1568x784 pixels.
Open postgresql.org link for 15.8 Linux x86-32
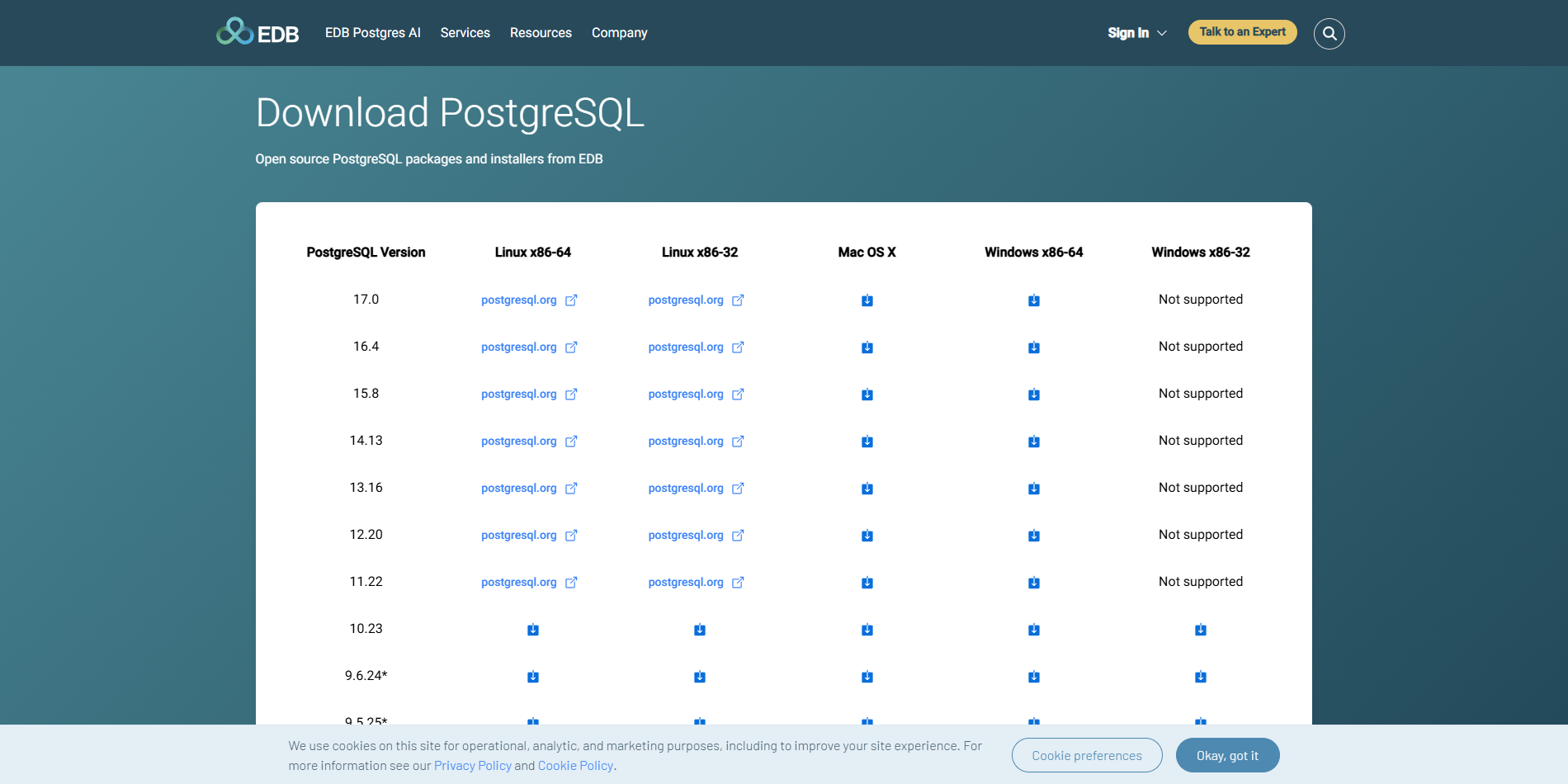click(x=696, y=394)
